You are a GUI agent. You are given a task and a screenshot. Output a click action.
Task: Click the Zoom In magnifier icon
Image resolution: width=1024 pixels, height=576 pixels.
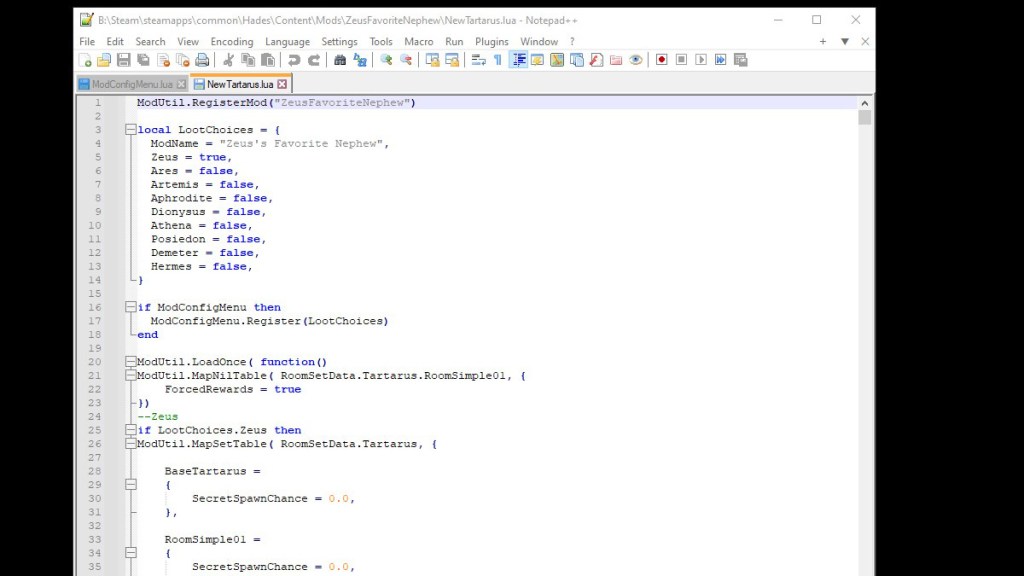click(x=386, y=60)
